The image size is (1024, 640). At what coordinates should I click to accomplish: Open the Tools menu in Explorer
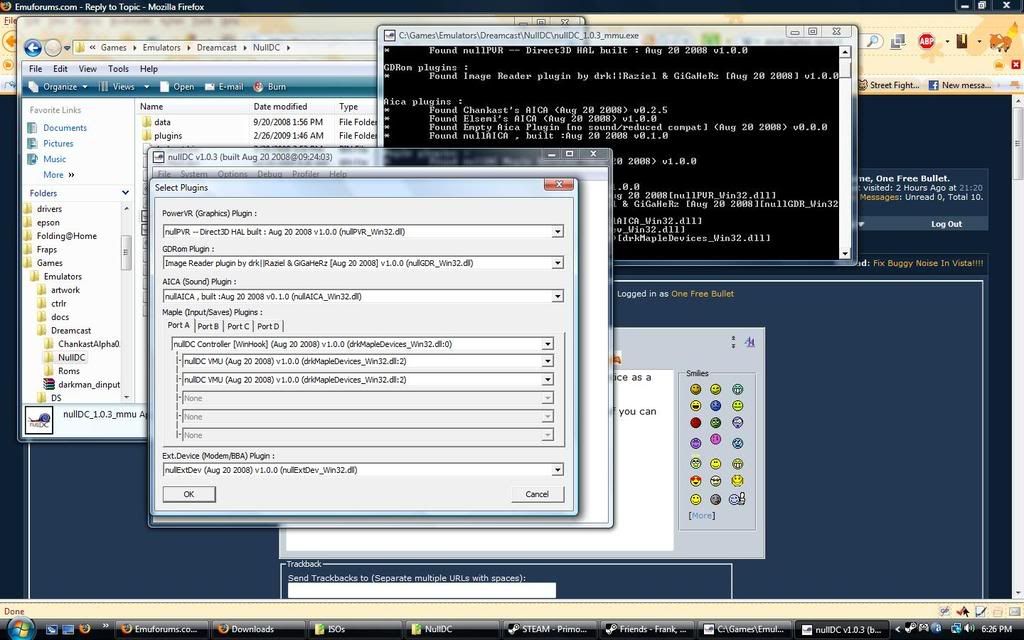[118, 69]
